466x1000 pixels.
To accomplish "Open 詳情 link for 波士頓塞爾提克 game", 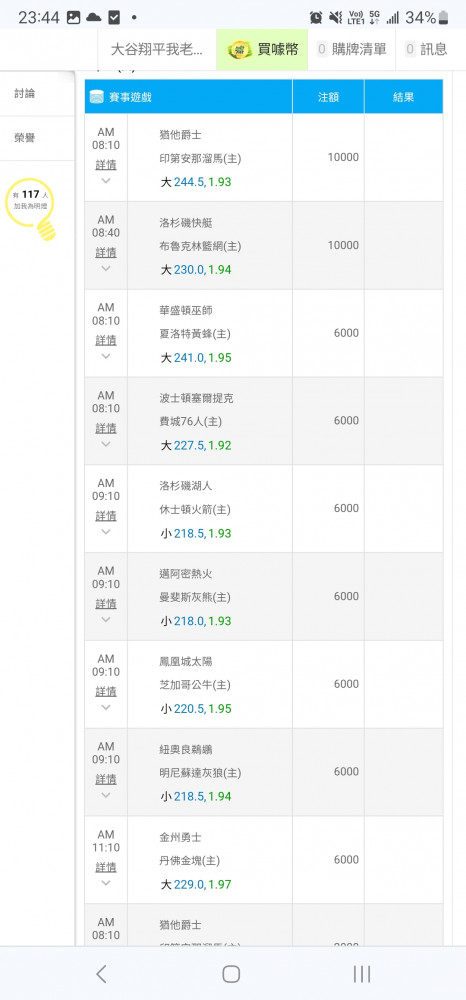I will (x=106, y=428).
